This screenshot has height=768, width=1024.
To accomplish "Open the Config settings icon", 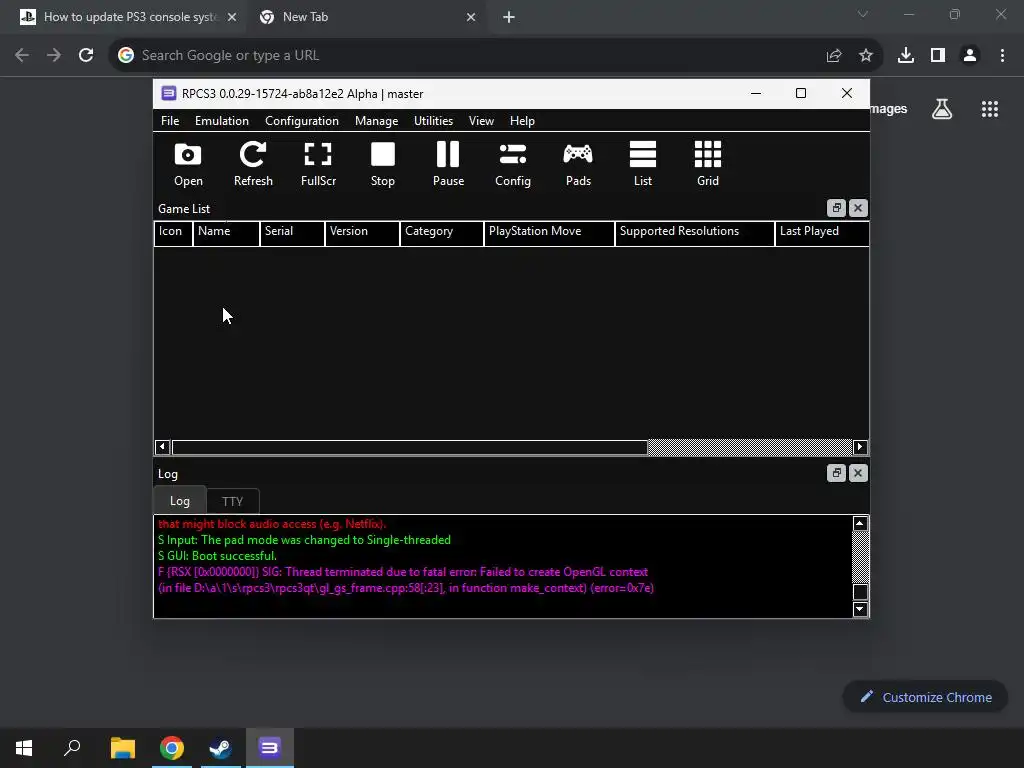I will 513,164.
